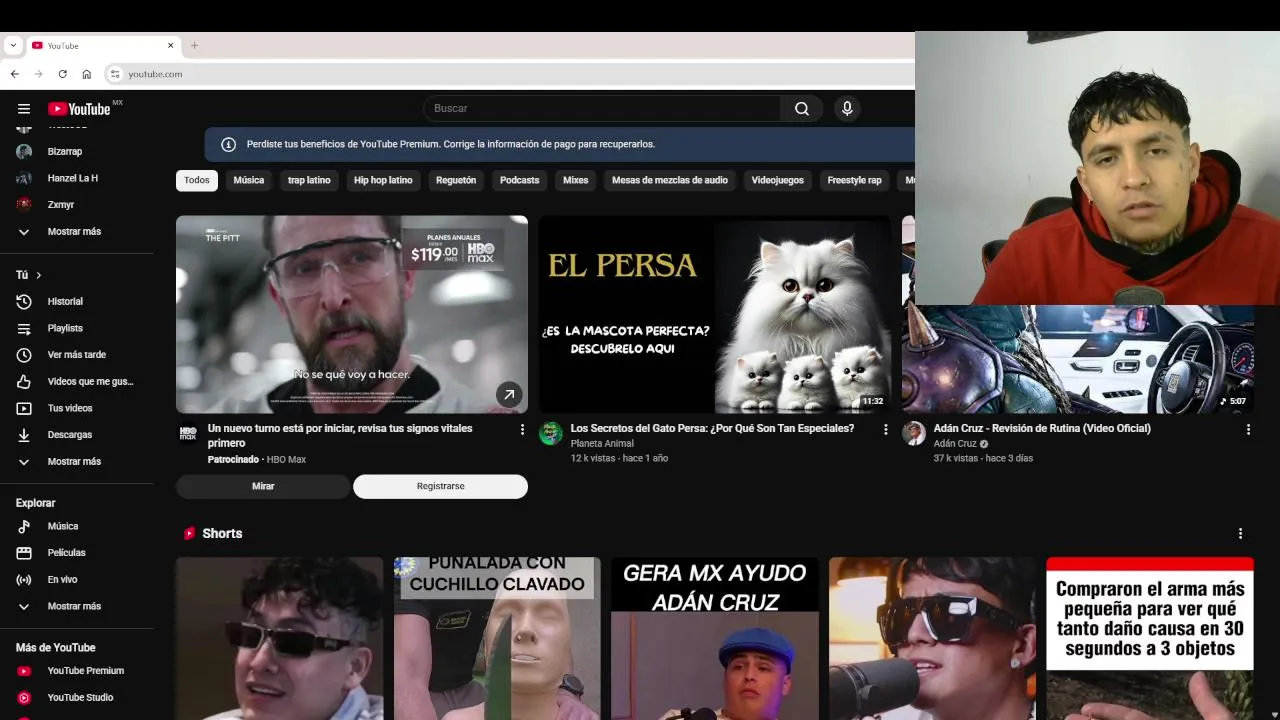This screenshot has width=1280, height=720.
Task: Play the HBO Max The Pitt ad thumbnail
Action: [352, 314]
